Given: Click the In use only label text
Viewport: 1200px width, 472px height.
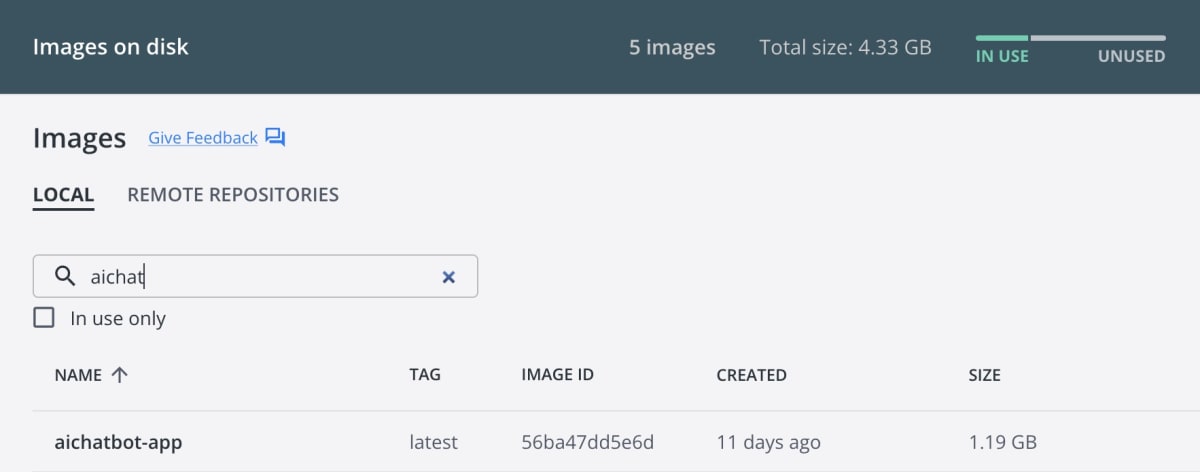Looking at the screenshot, I should point(118,318).
